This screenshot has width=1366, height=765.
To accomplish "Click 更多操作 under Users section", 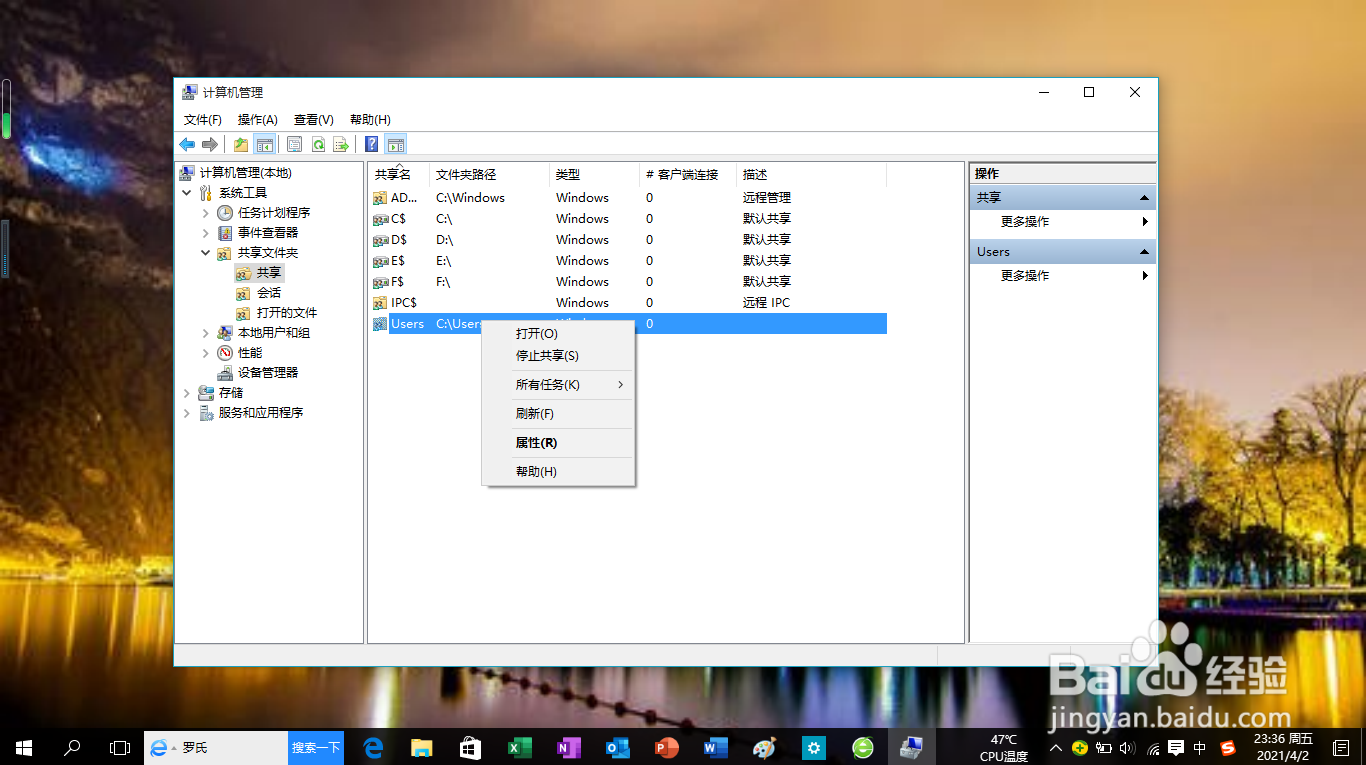I will point(1025,276).
